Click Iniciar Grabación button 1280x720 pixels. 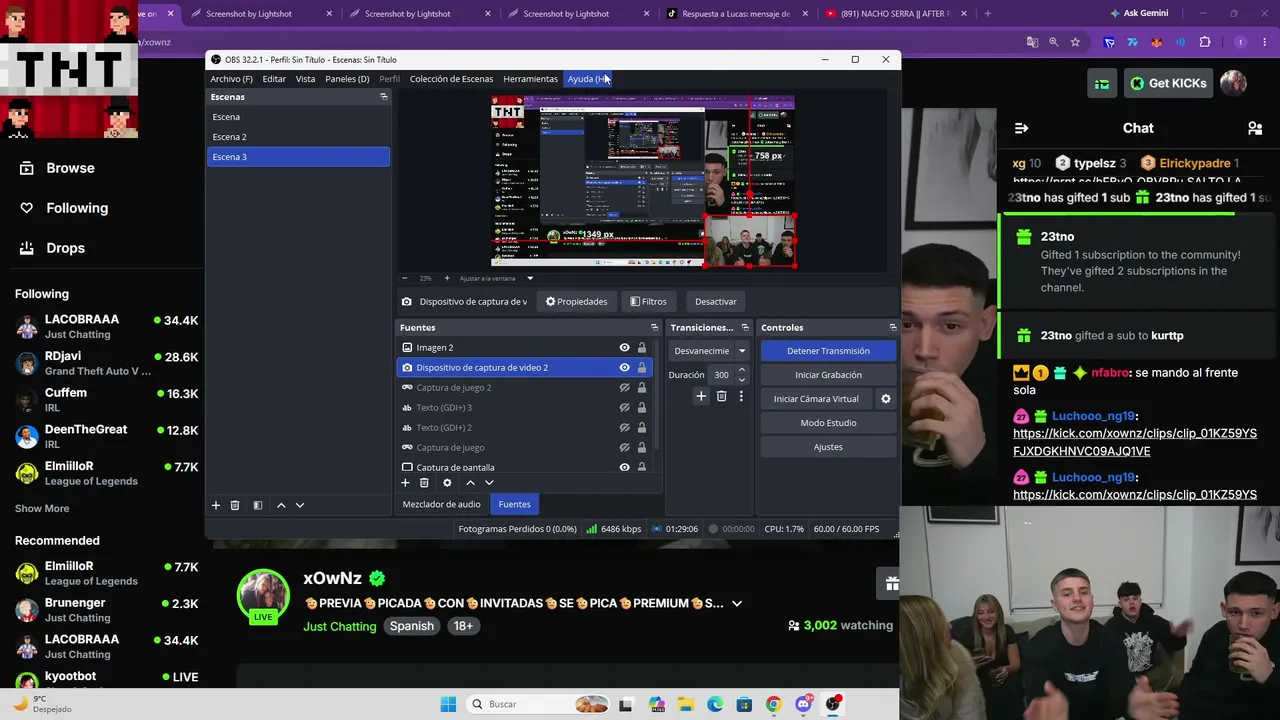click(828, 375)
